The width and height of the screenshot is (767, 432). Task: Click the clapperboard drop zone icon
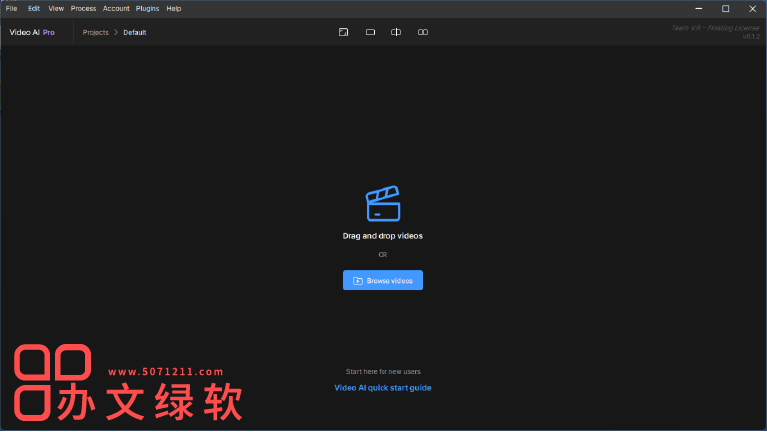383,204
